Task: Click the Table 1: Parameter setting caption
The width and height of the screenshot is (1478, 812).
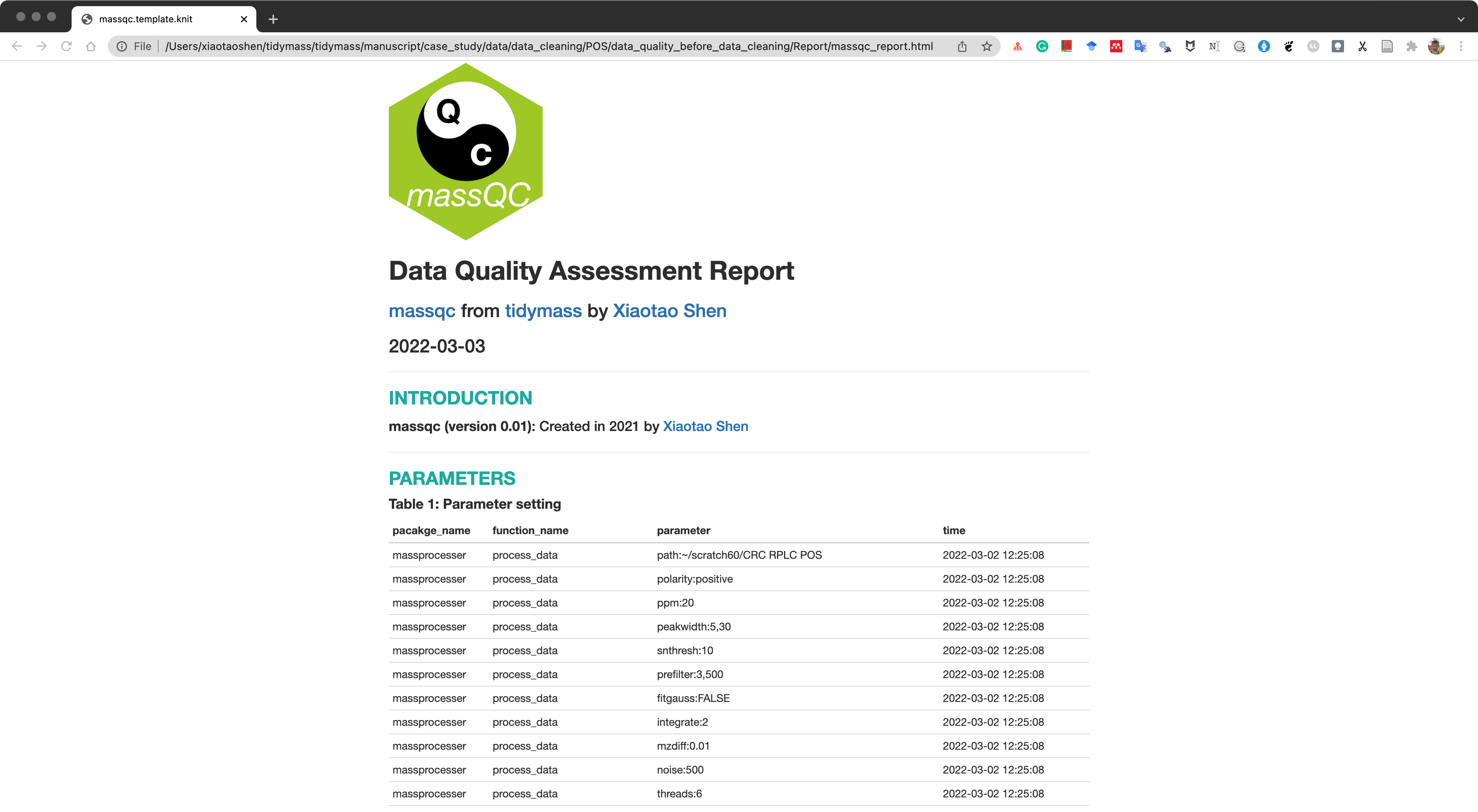Action: click(x=475, y=505)
